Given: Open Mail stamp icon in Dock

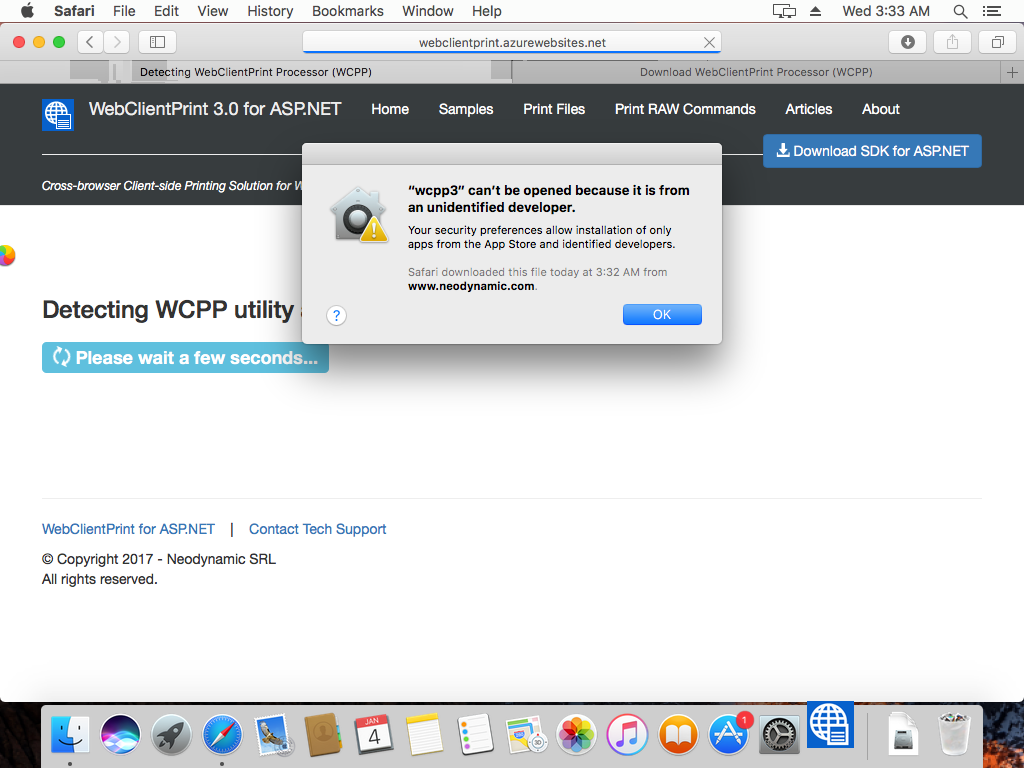Looking at the screenshot, I should [273, 735].
